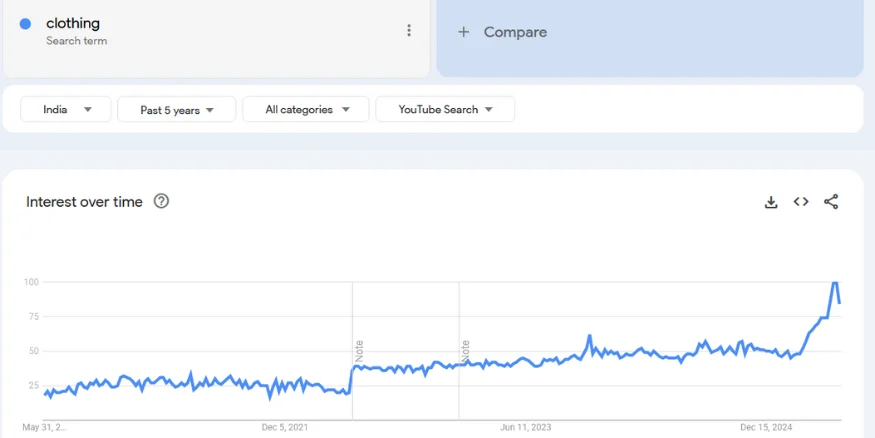Click the trend line peak at 100

coord(834,283)
